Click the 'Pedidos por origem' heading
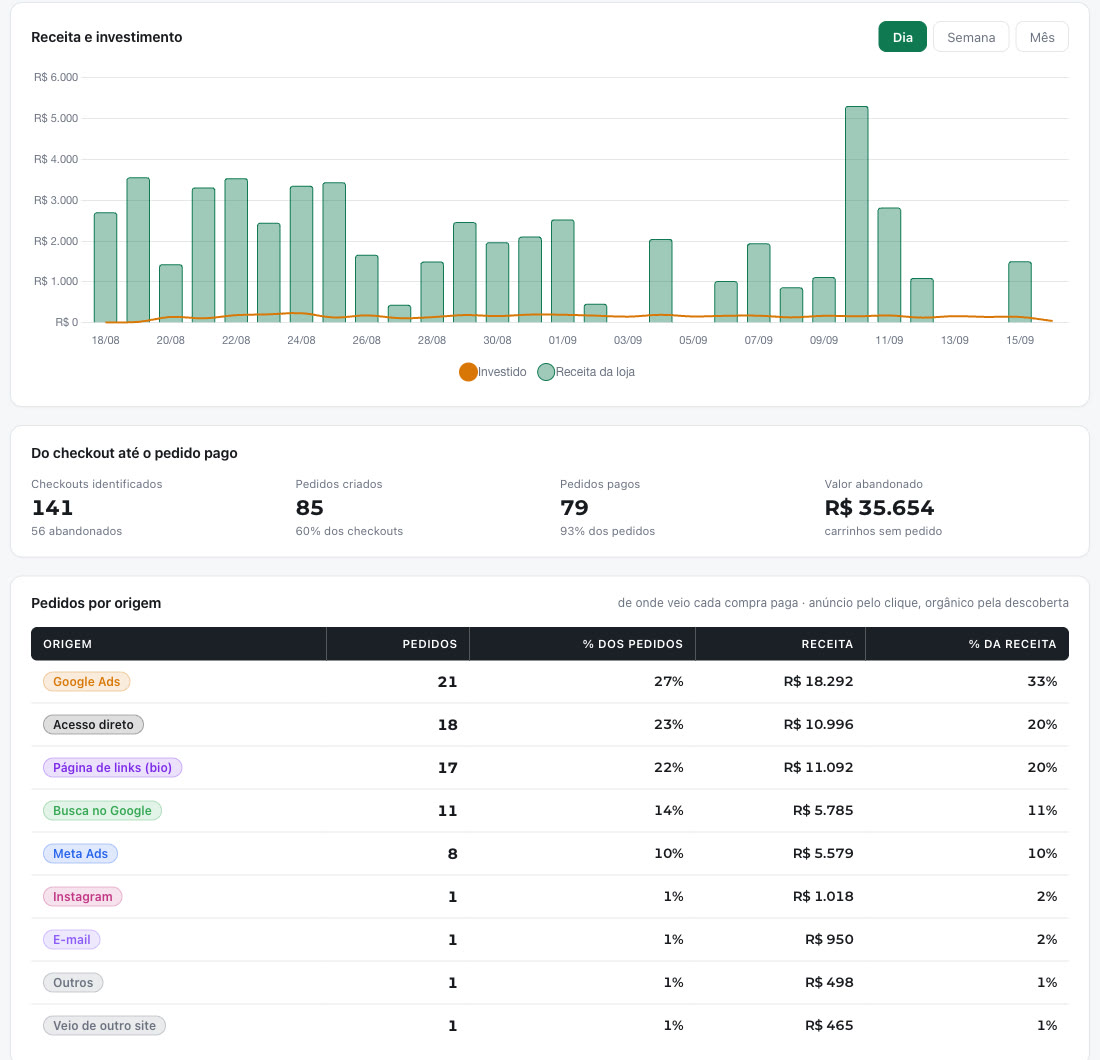This screenshot has height=1060, width=1100. [96, 603]
